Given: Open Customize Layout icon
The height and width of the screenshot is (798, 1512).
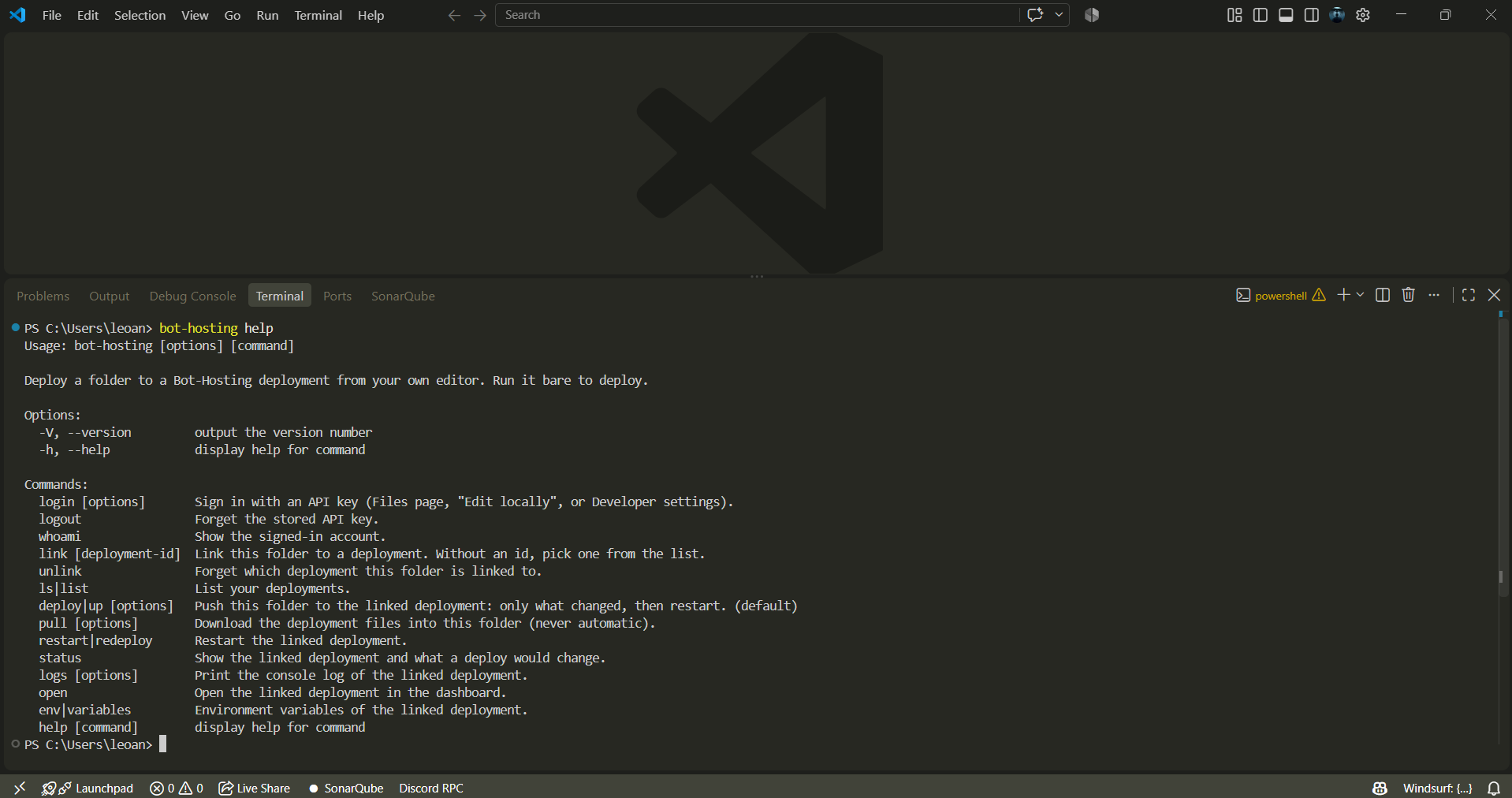Looking at the screenshot, I should point(1235,15).
